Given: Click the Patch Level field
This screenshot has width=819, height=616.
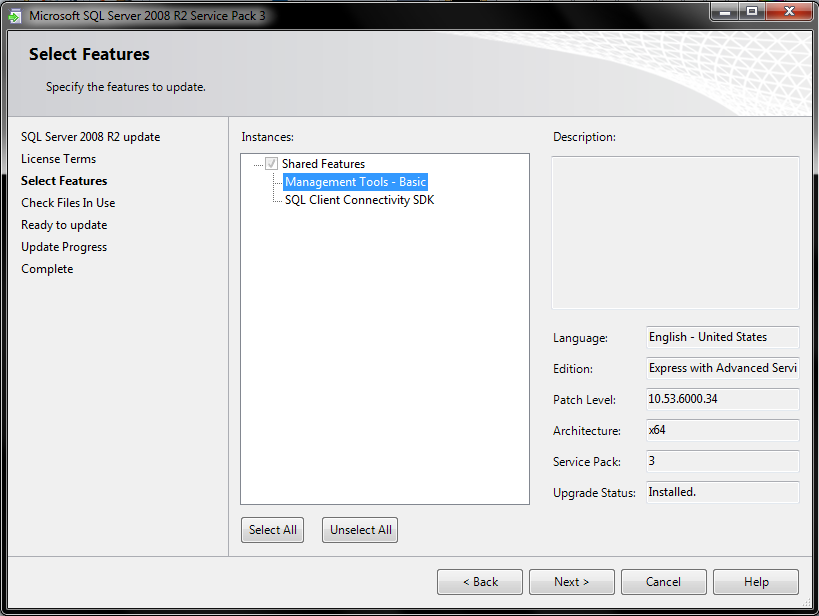Looking at the screenshot, I should coord(723,399).
